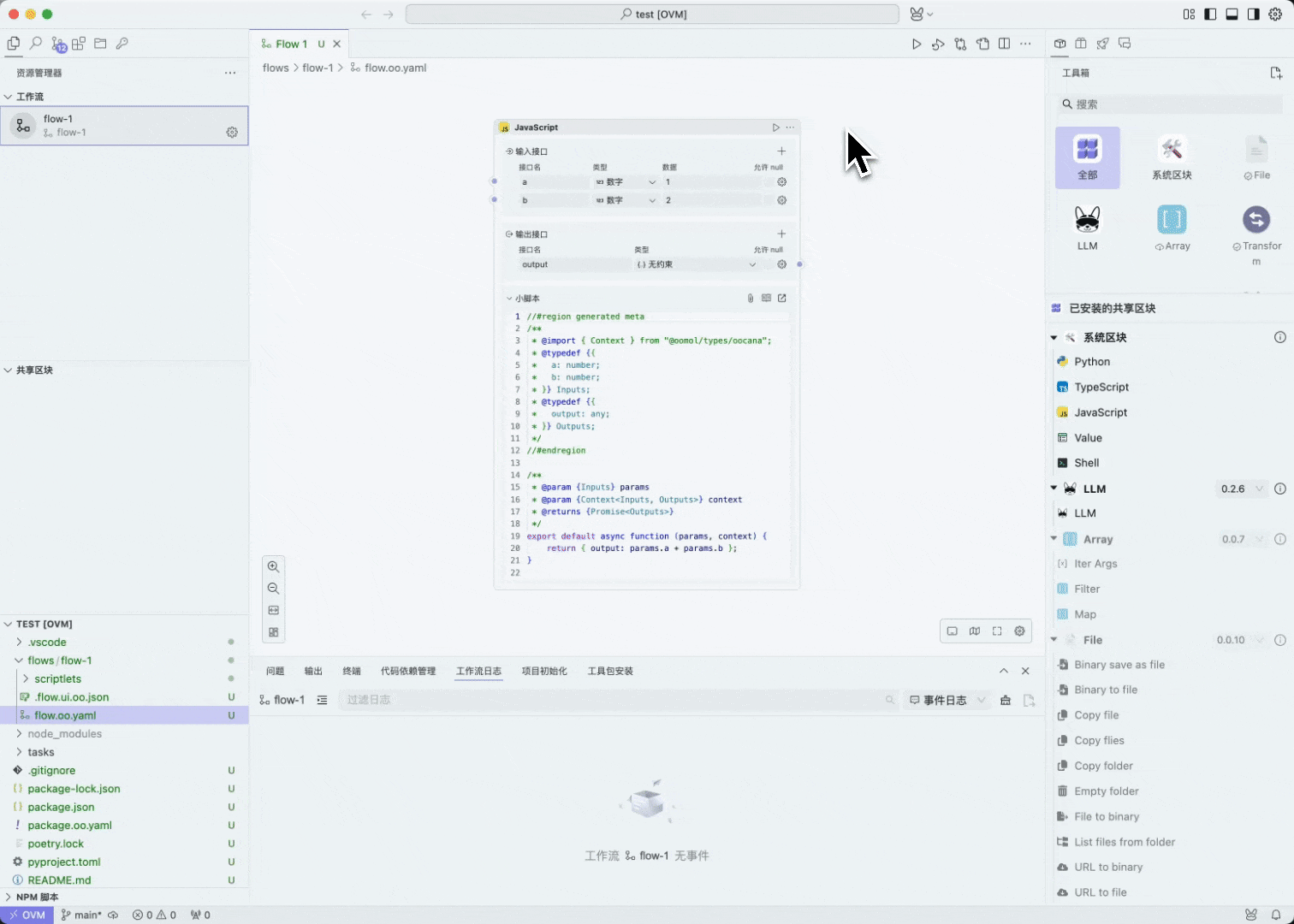The width and height of the screenshot is (1294, 924).
Task: Click the zoom in canvas icon
Action: pyautogui.click(x=273, y=567)
